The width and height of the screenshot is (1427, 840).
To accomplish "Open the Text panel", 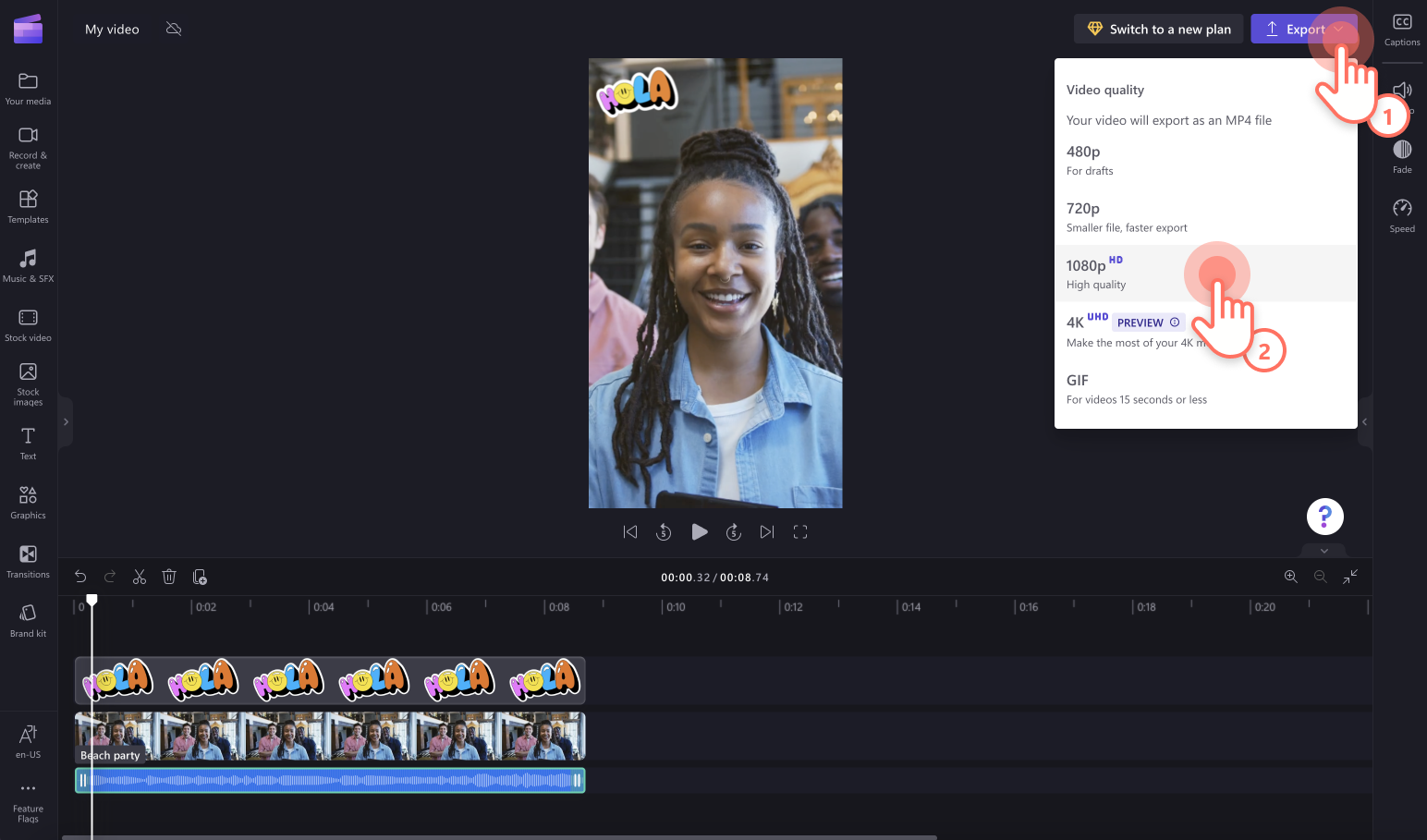I will point(28,441).
